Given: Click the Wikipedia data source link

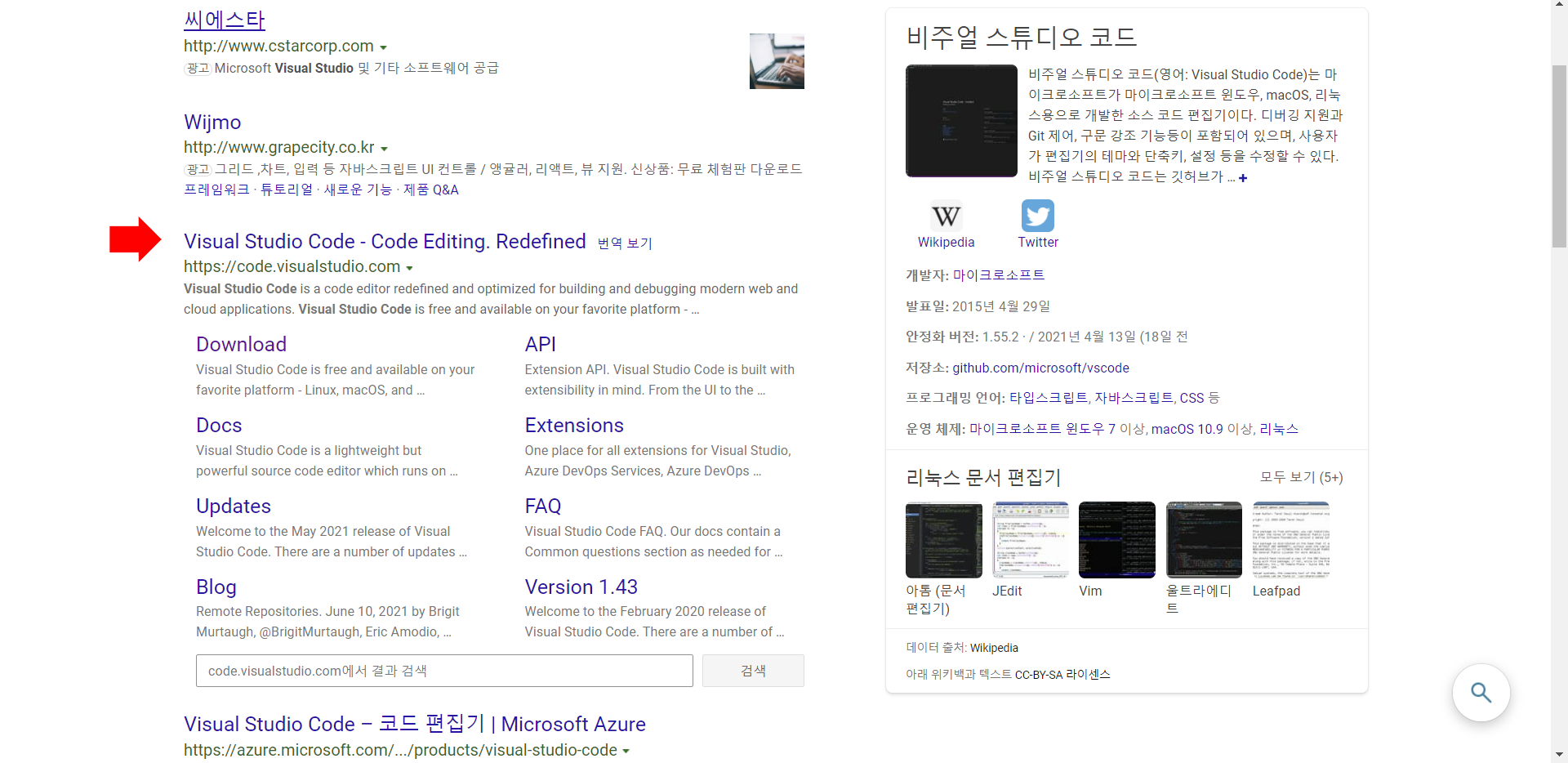Looking at the screenshot, I should [x=994, y=648].
